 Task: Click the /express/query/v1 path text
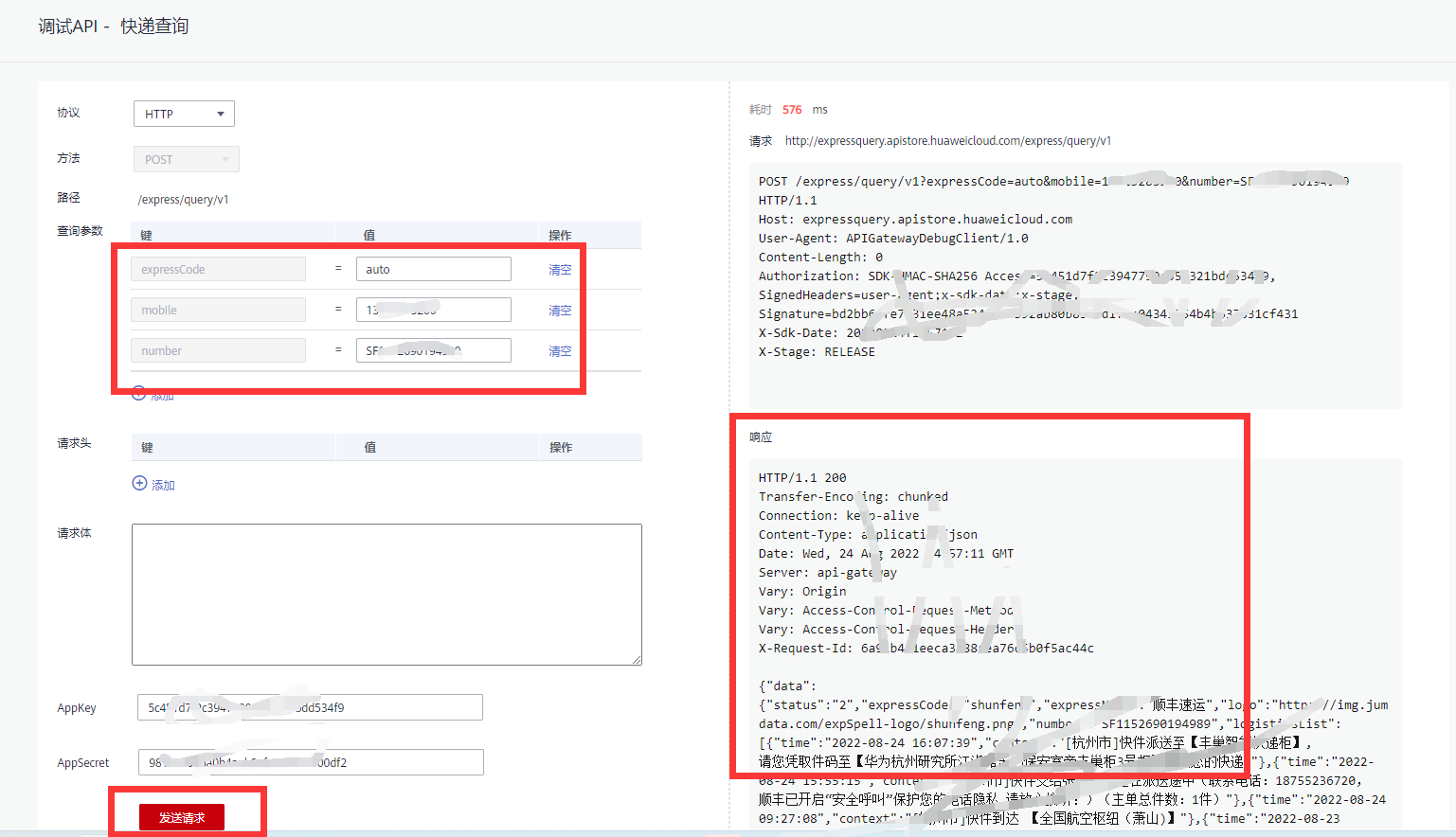pyautogui.click(x=184, y=200)
